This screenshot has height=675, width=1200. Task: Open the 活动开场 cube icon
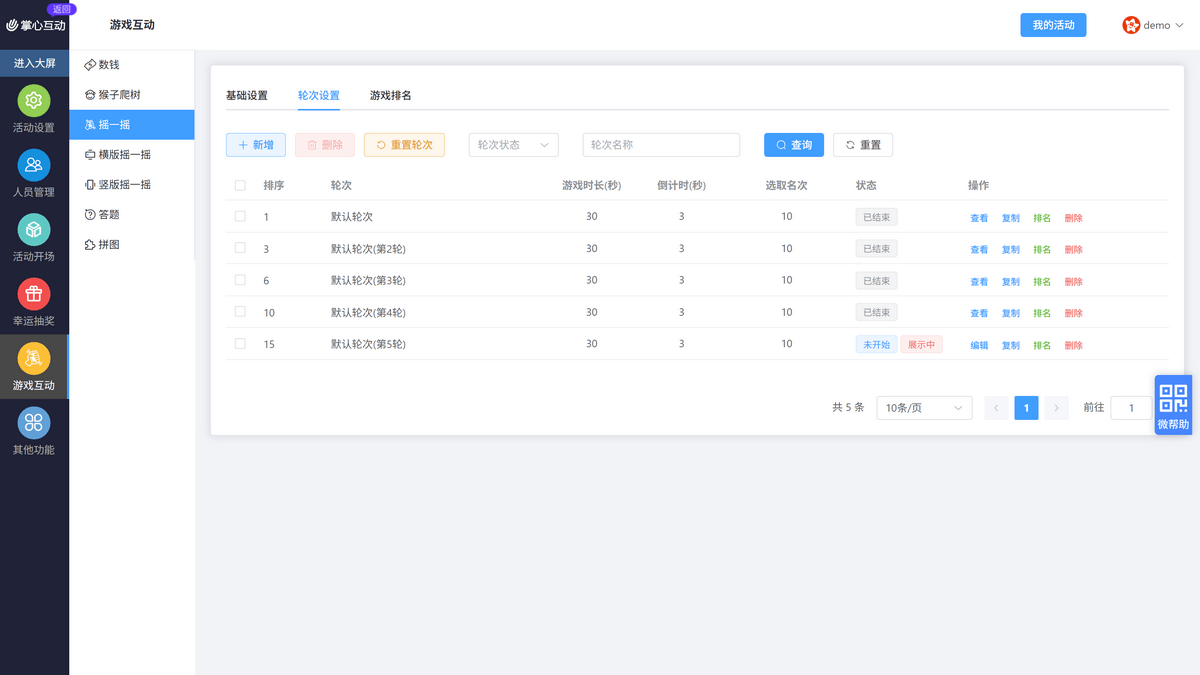34,229
